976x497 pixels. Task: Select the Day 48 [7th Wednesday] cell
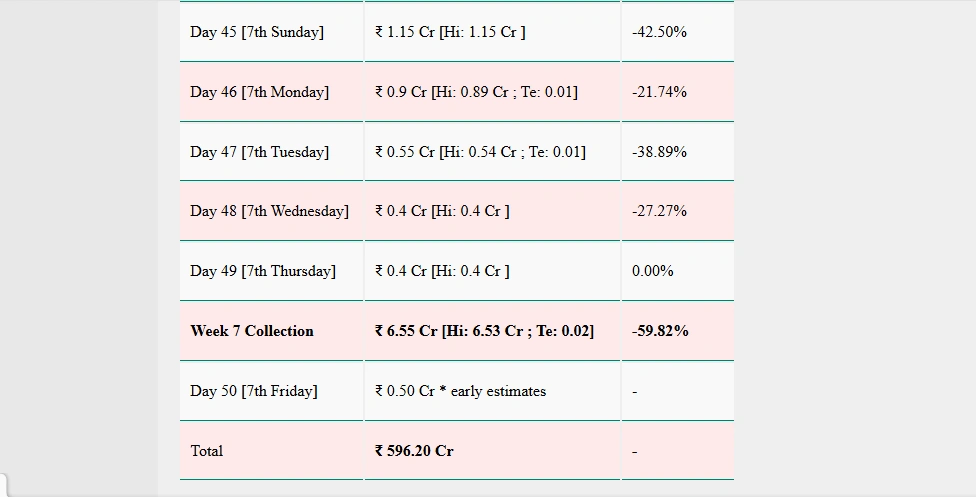coord(270,211)
